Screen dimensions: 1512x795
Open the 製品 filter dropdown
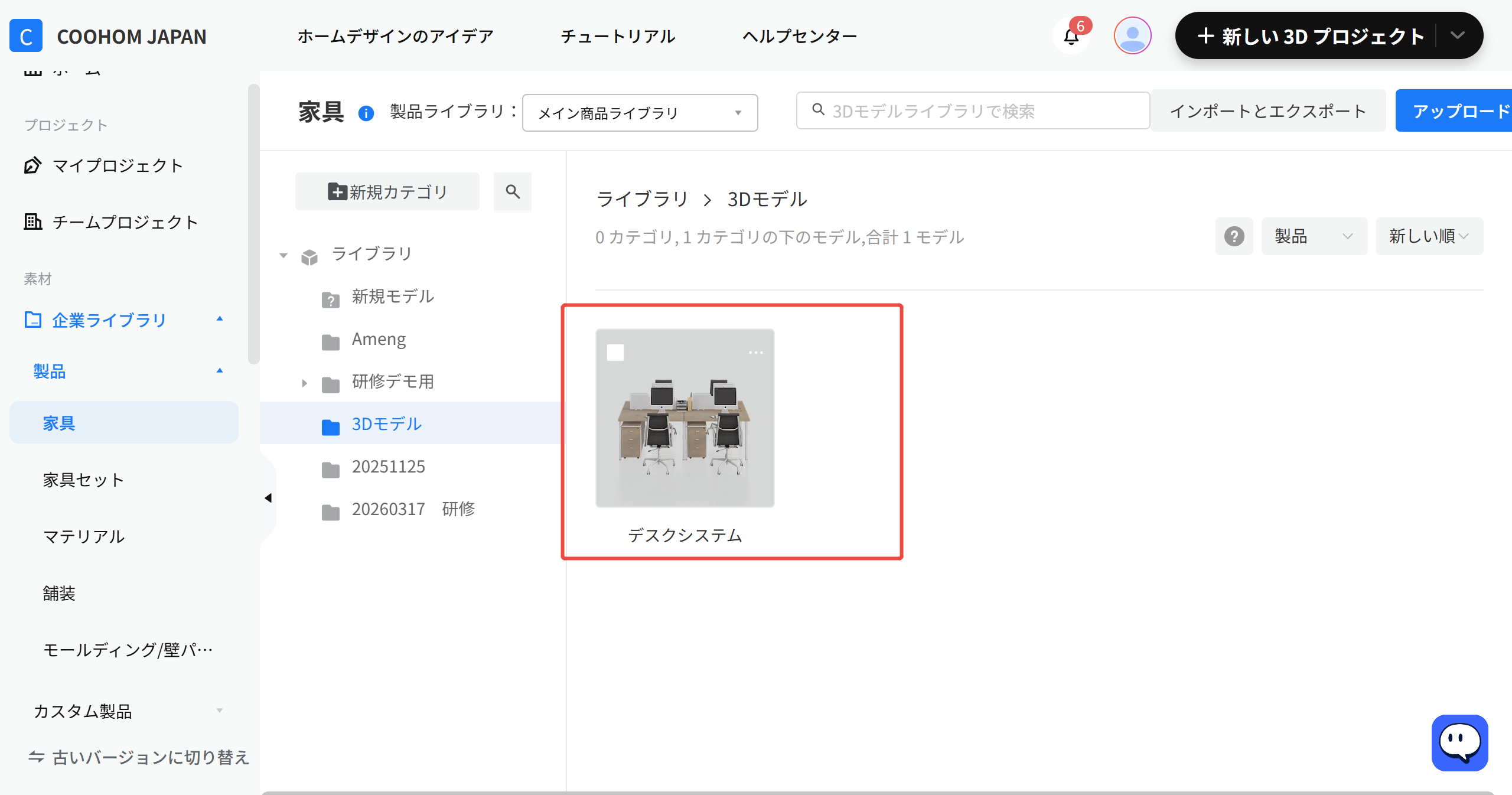point(1314,236)
